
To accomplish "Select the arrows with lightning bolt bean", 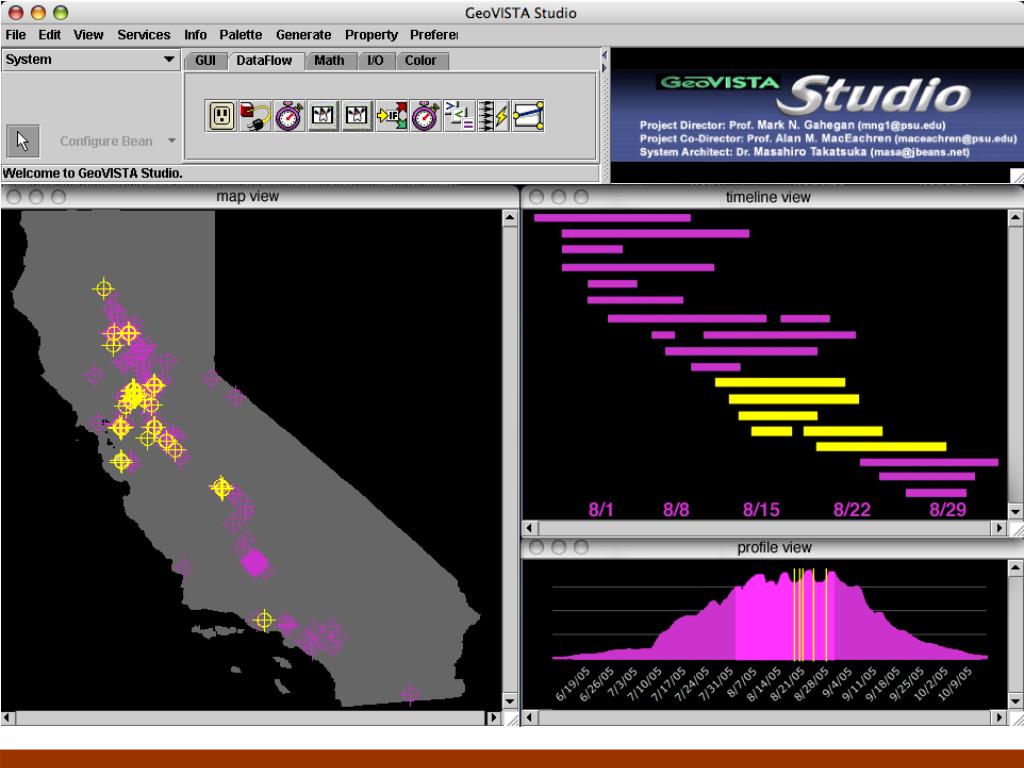I will pos(494,116).
